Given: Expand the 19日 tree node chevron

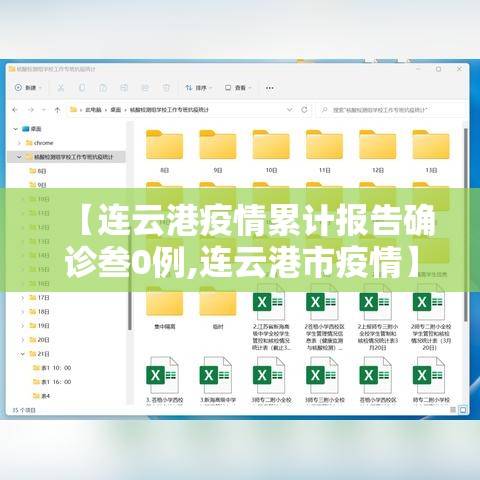Looking at the screenshot, I should tap(22, 326).
